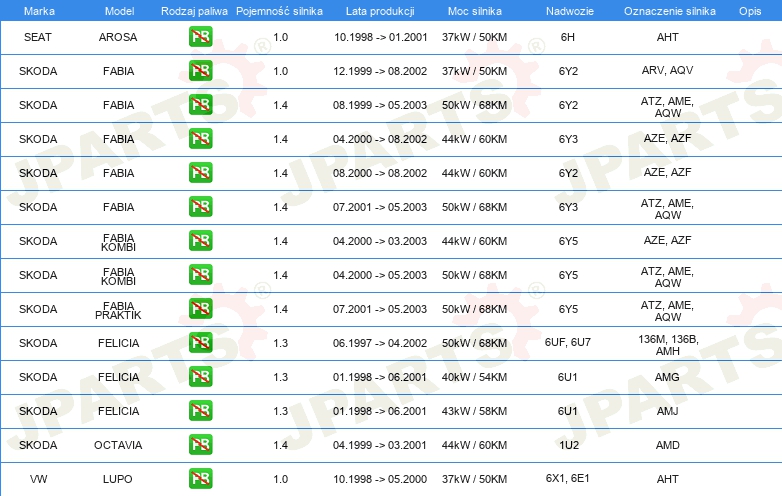
Task: Select the Rodzaj paliwa column header
Action: 194,10
